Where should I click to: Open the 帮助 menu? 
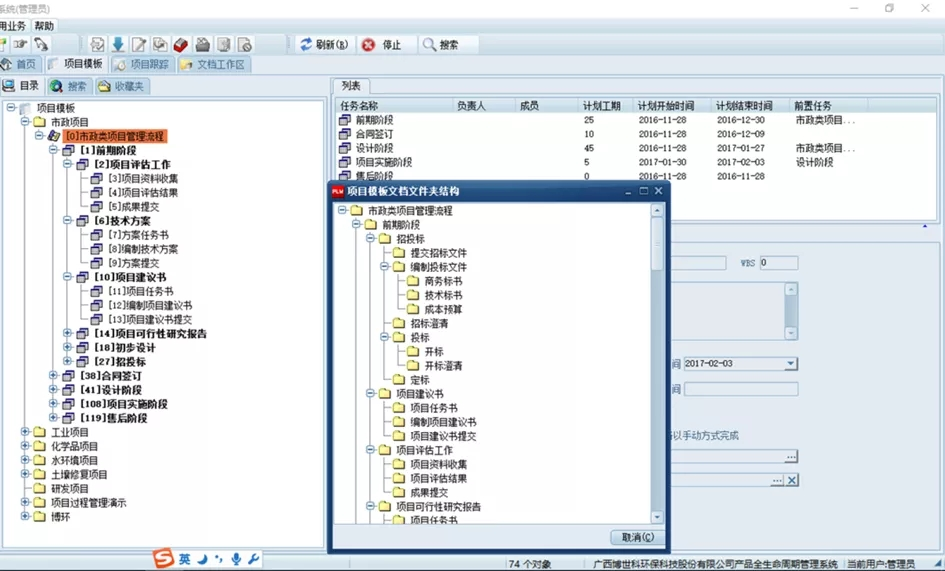click(x=44, y=26)
